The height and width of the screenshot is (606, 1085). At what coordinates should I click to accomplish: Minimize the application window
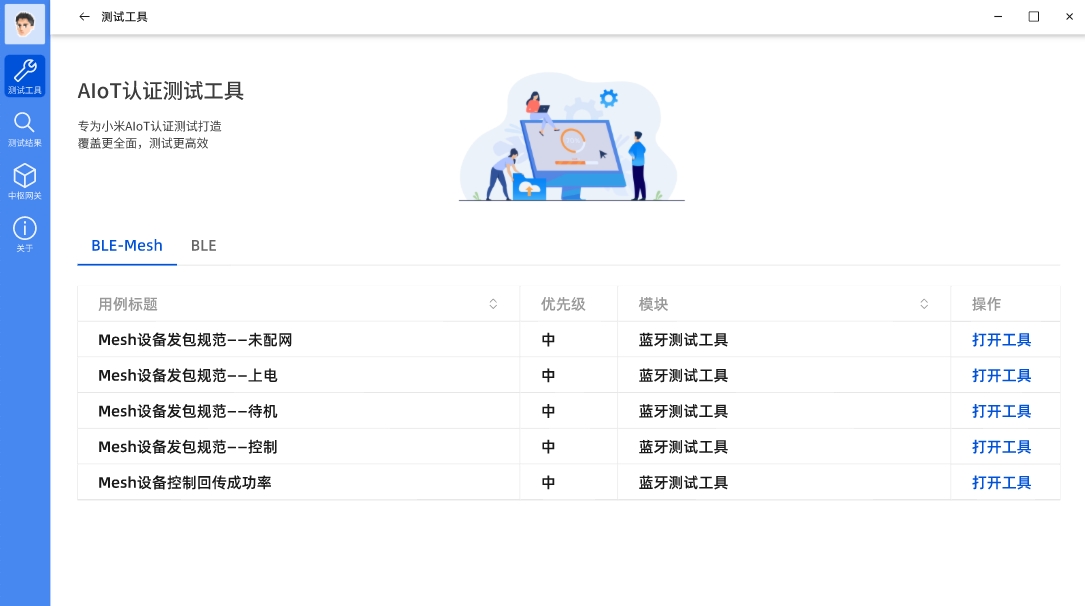tap(998, 17)
